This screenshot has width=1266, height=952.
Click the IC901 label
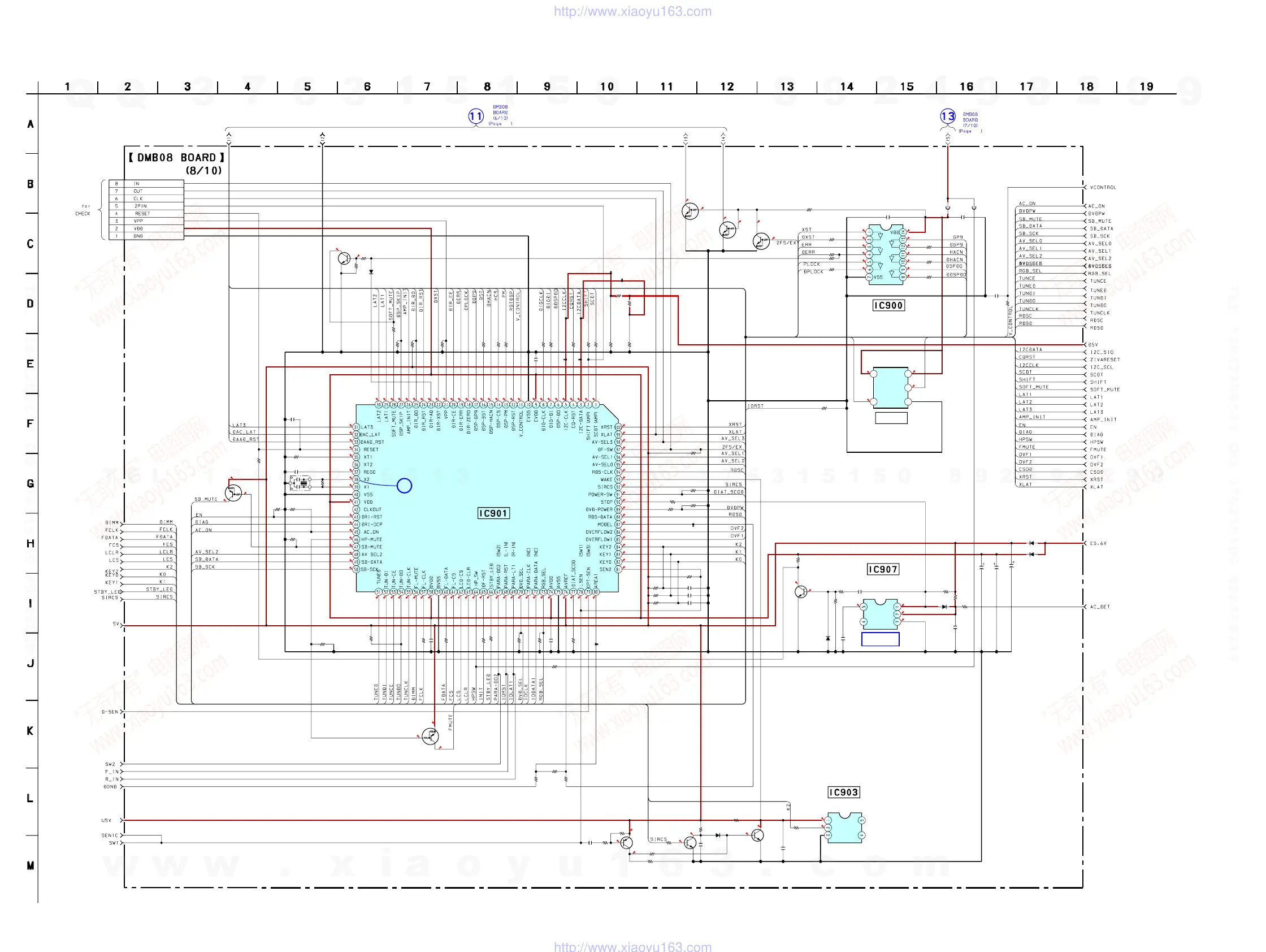click(493, 513)
